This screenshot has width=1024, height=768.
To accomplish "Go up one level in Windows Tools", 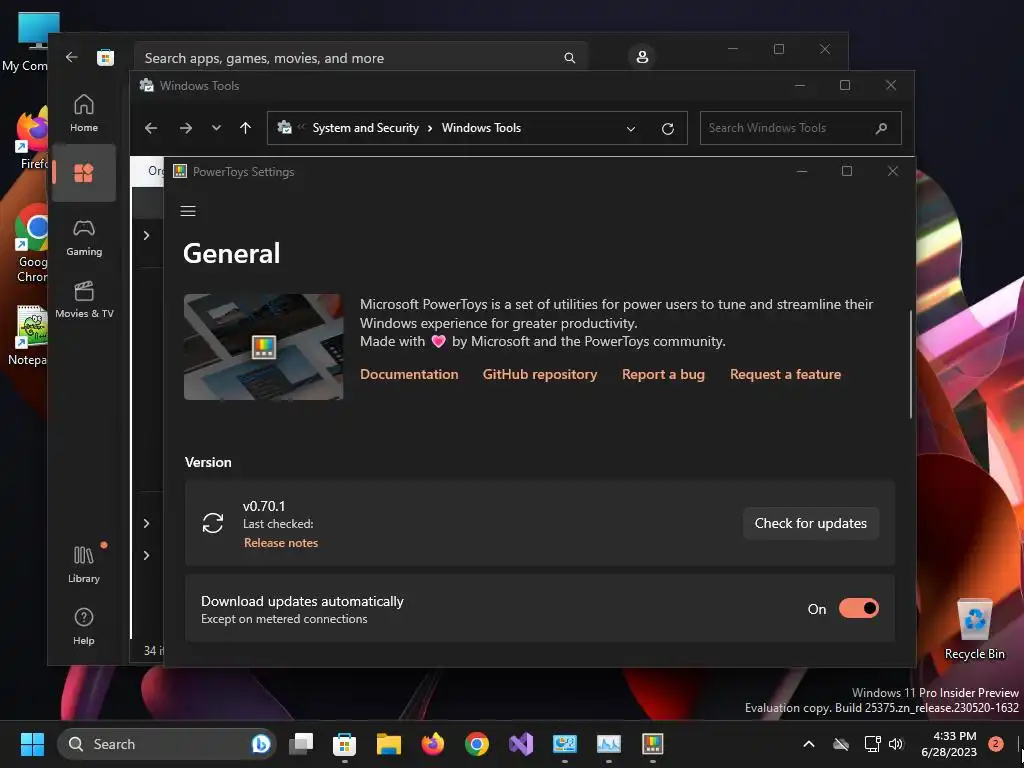I will 246,128.
